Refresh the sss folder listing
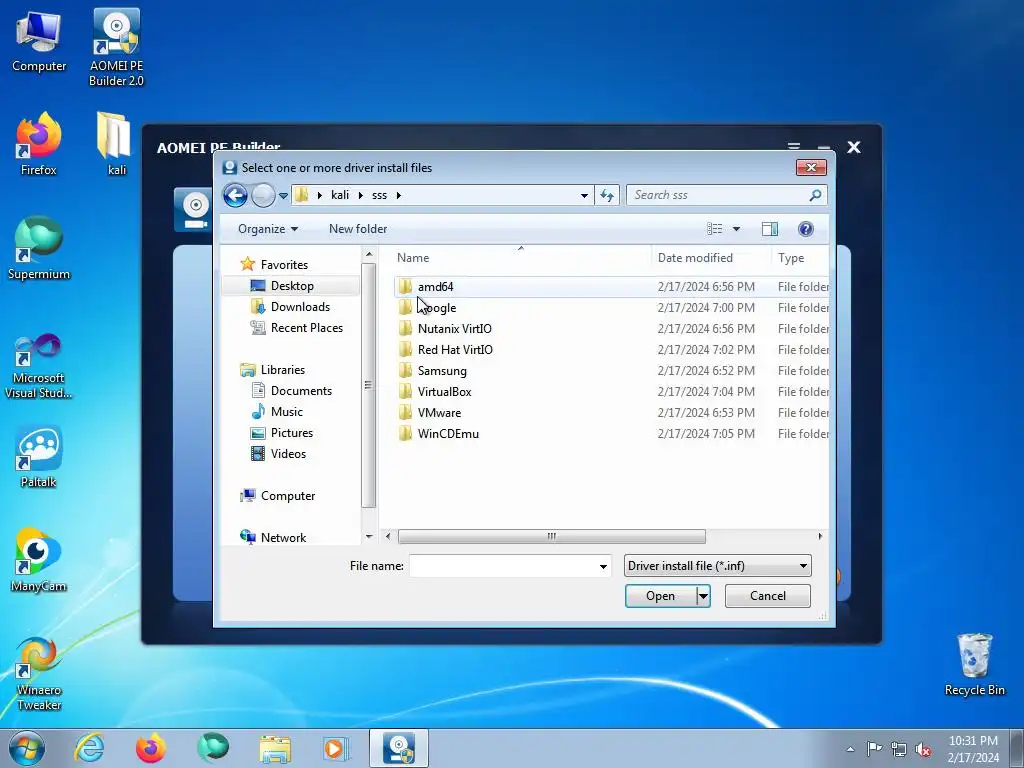This screenshot has width=1024, height=768. click(607, 195)
